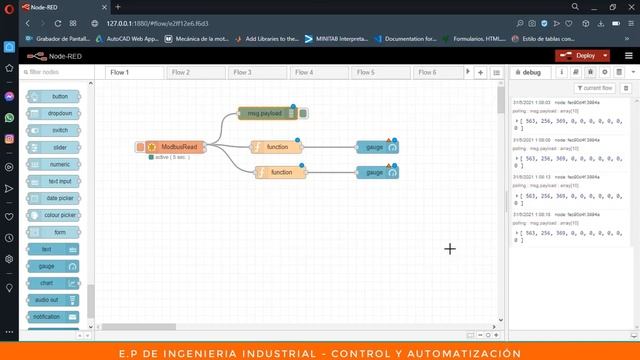This screenshot has height=360, width=640.
Task: Expand the third debug array message
Action: [517, 196]
